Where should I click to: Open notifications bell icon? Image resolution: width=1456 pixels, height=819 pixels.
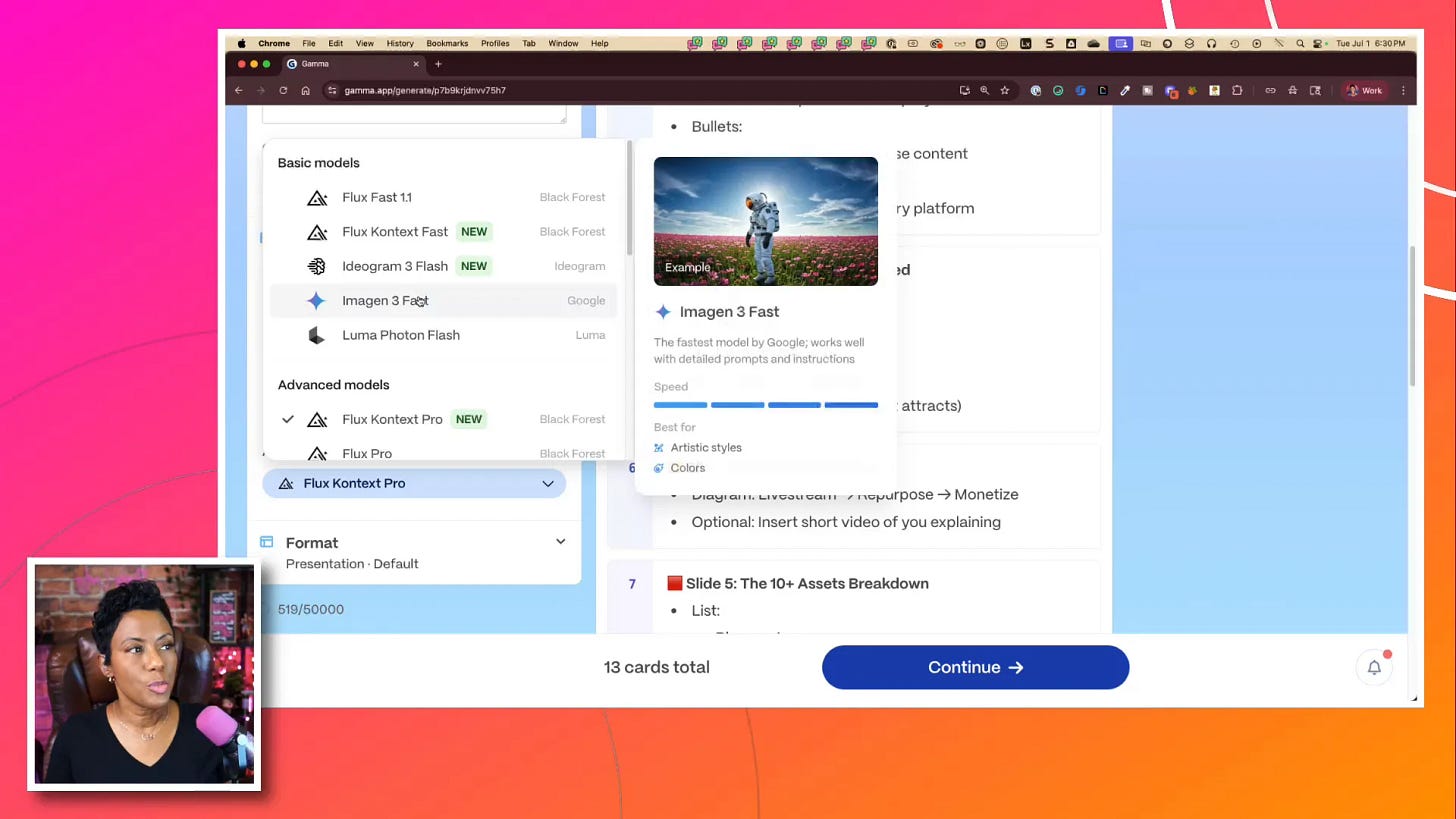[1374, 667]
